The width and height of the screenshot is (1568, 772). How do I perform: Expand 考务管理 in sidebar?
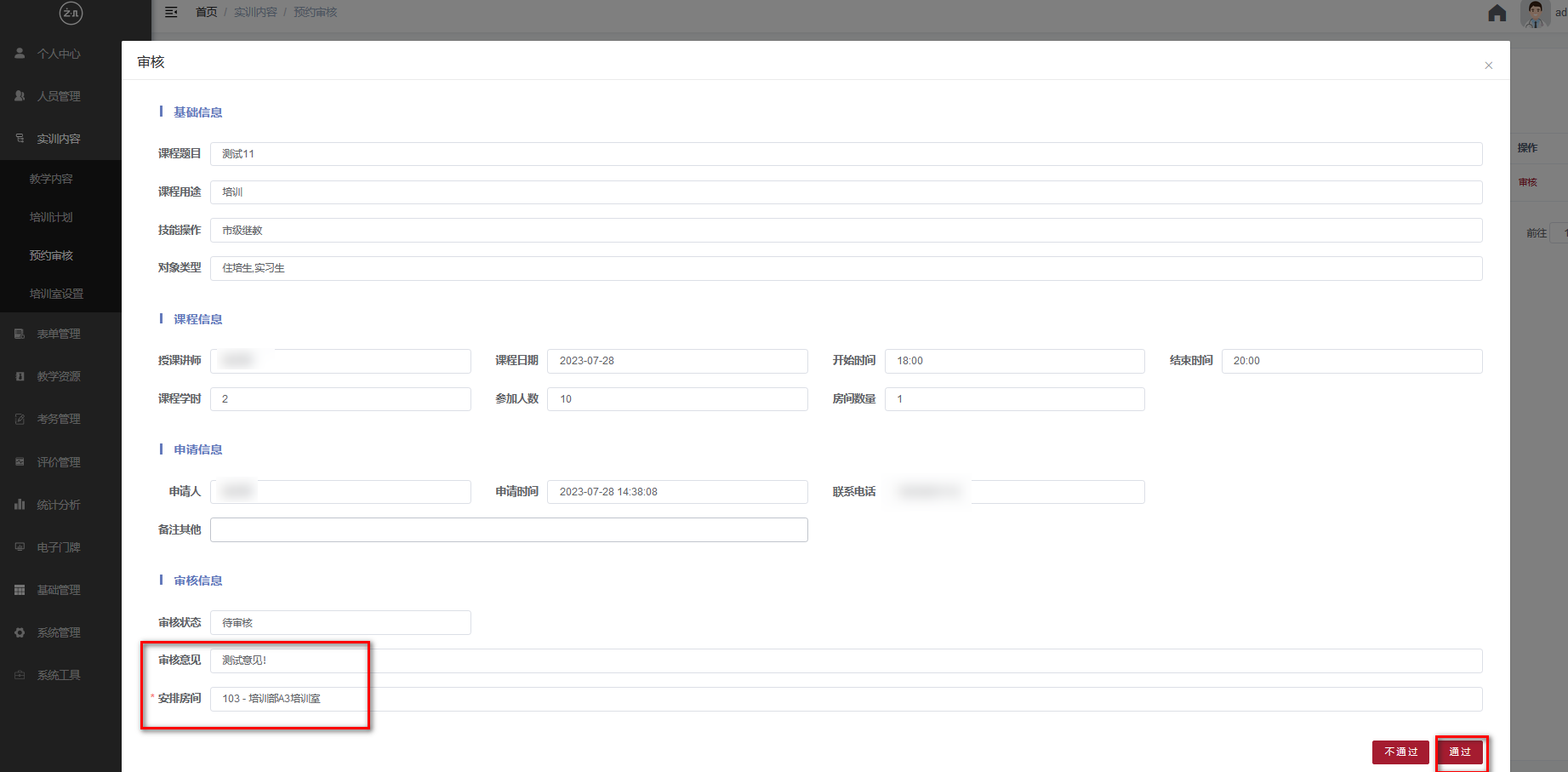pos(60,419)
